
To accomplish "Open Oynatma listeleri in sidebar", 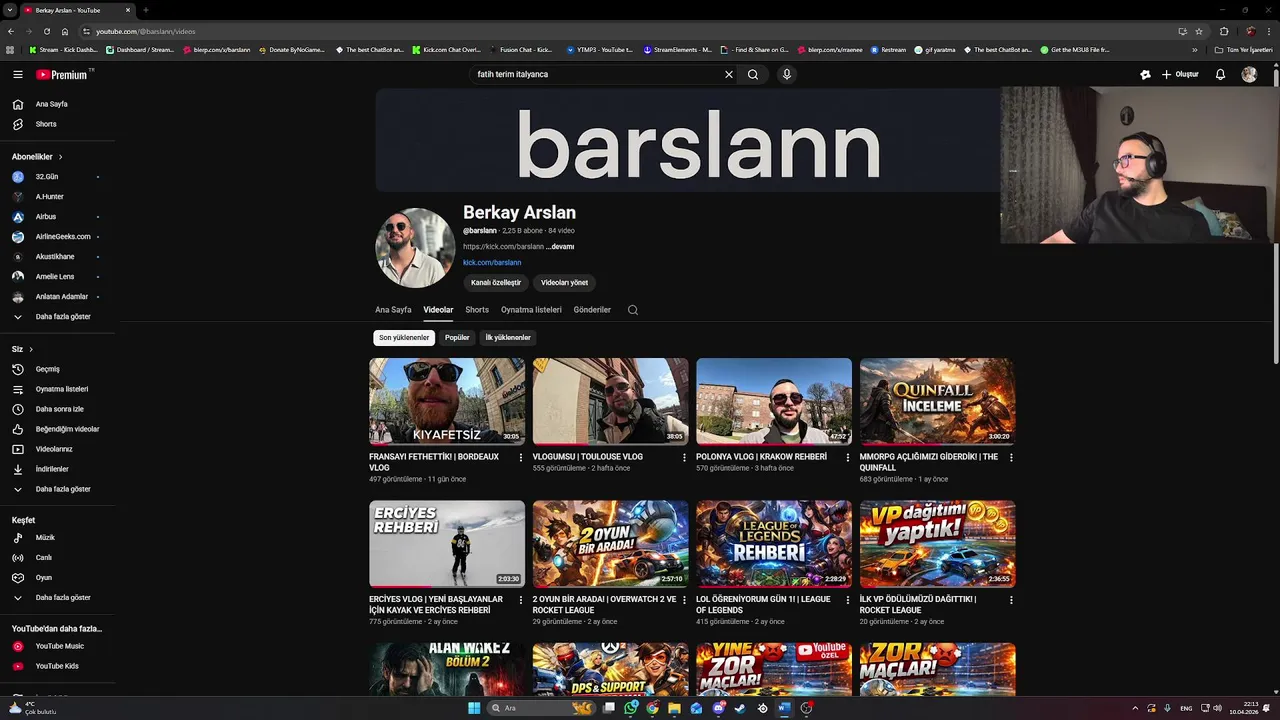I will (57, 389).
